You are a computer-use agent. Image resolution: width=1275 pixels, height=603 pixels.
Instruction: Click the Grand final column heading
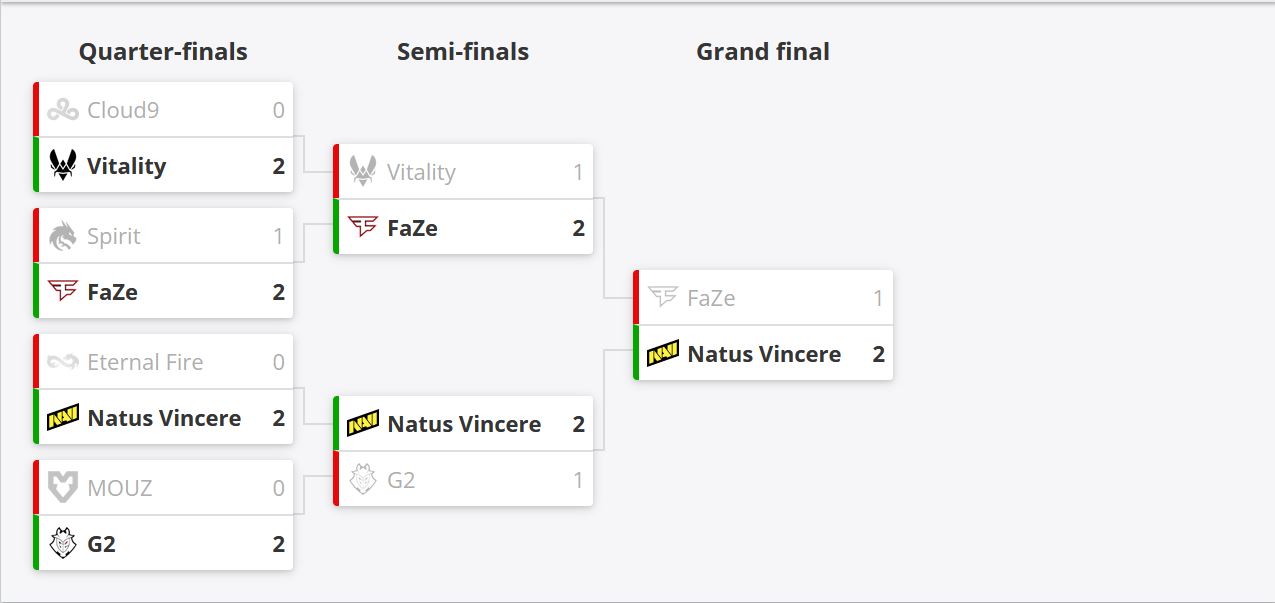pos(763,52)
